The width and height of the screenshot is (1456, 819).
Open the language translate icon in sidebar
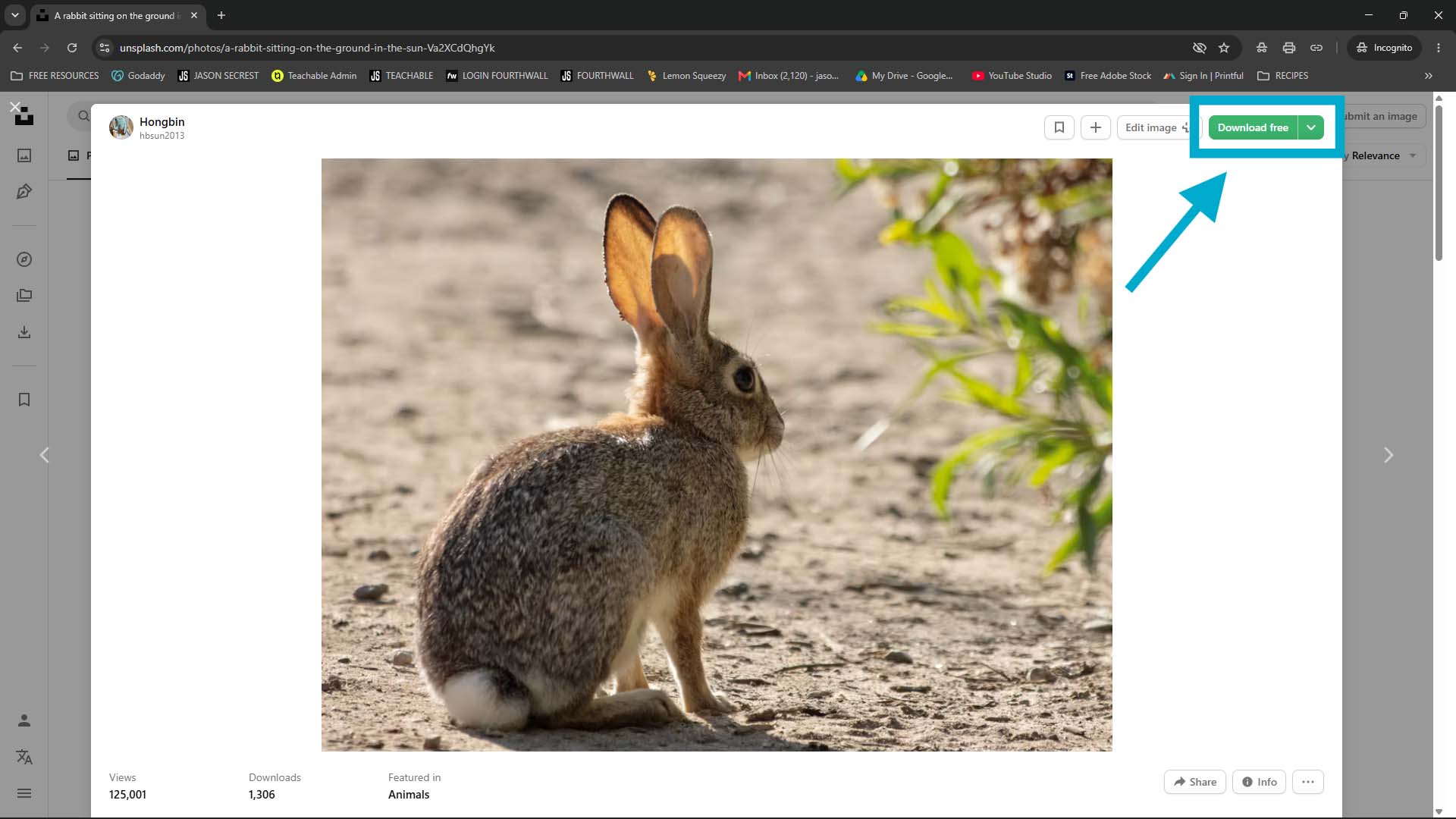24,757
